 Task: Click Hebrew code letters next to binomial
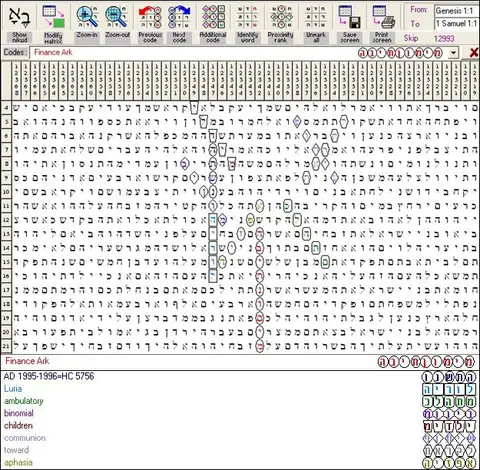[x=449, y=414]
